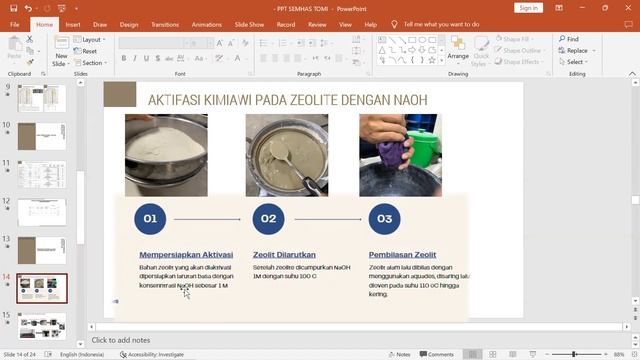
Task: Click the Replace button
Action: [577, 50]
